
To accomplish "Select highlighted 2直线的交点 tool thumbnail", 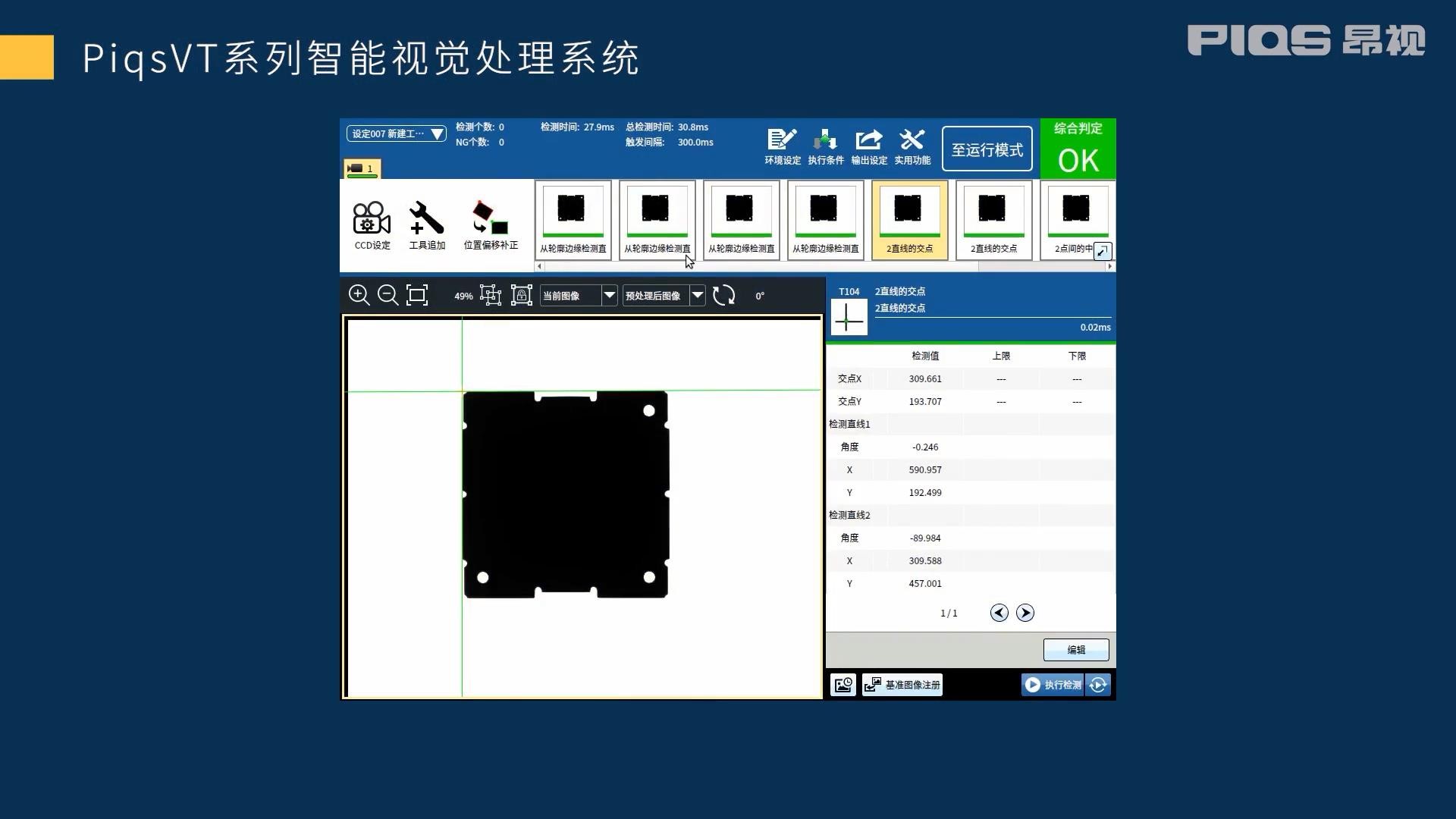I will (909, 220).
